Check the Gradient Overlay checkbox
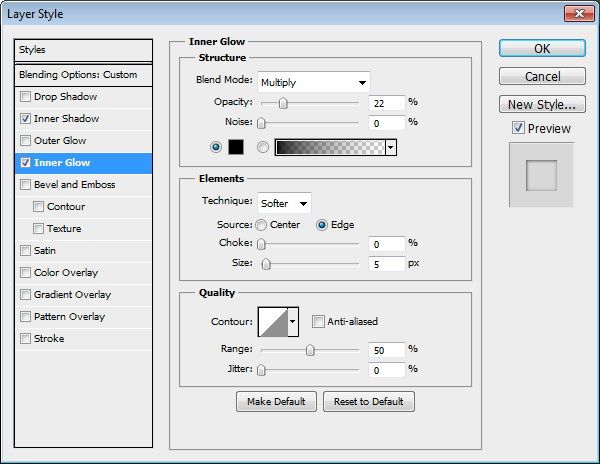This screenshot has height=464, width=600. [x=25, y=295]
